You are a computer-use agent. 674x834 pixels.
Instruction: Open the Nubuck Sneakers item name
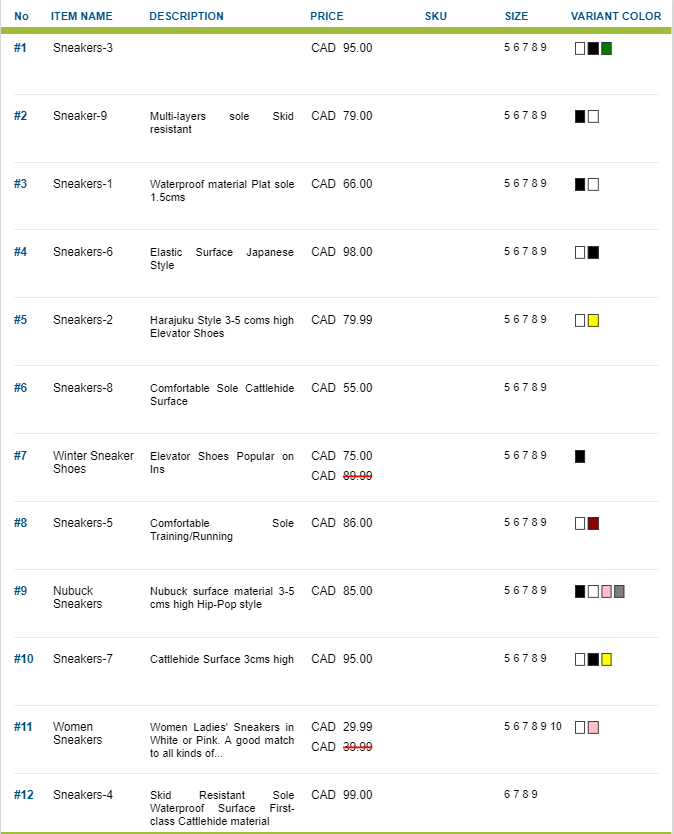(78, 597)
